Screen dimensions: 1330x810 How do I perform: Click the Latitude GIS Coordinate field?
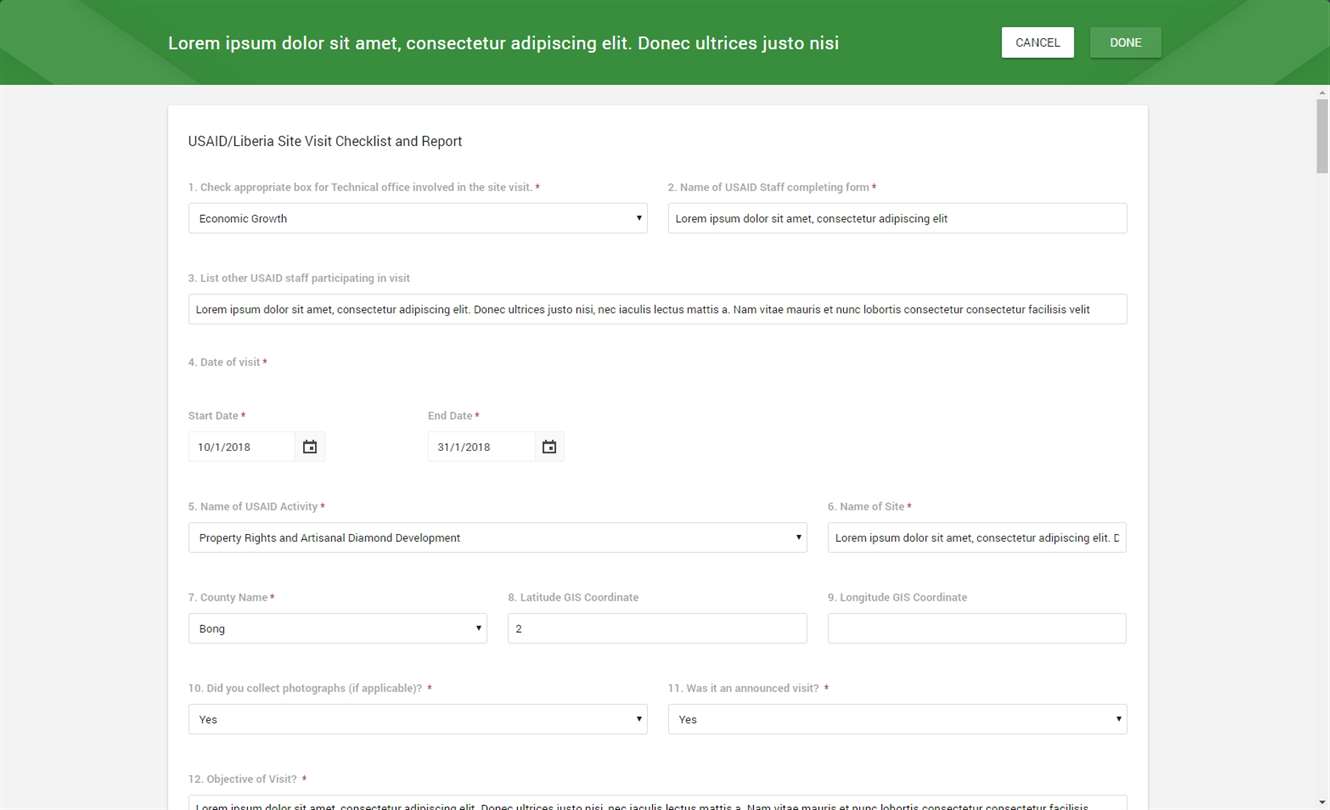pyautogui.click(x=657, y=629)
